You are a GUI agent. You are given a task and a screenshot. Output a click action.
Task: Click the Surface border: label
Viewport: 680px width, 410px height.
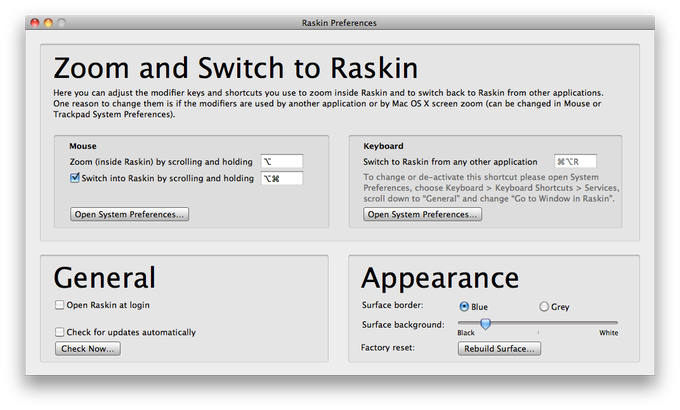392,305
